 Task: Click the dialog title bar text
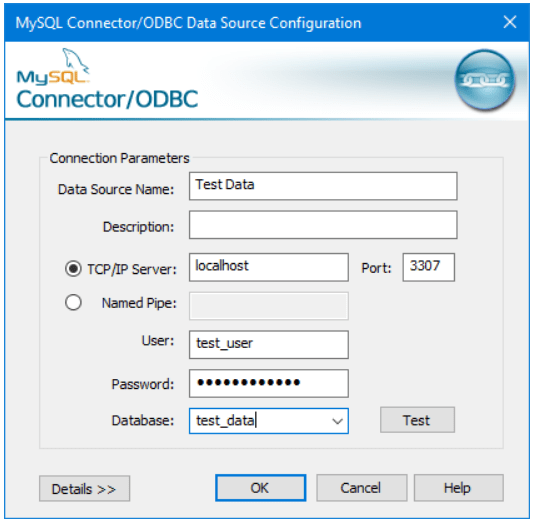[188, 23]
